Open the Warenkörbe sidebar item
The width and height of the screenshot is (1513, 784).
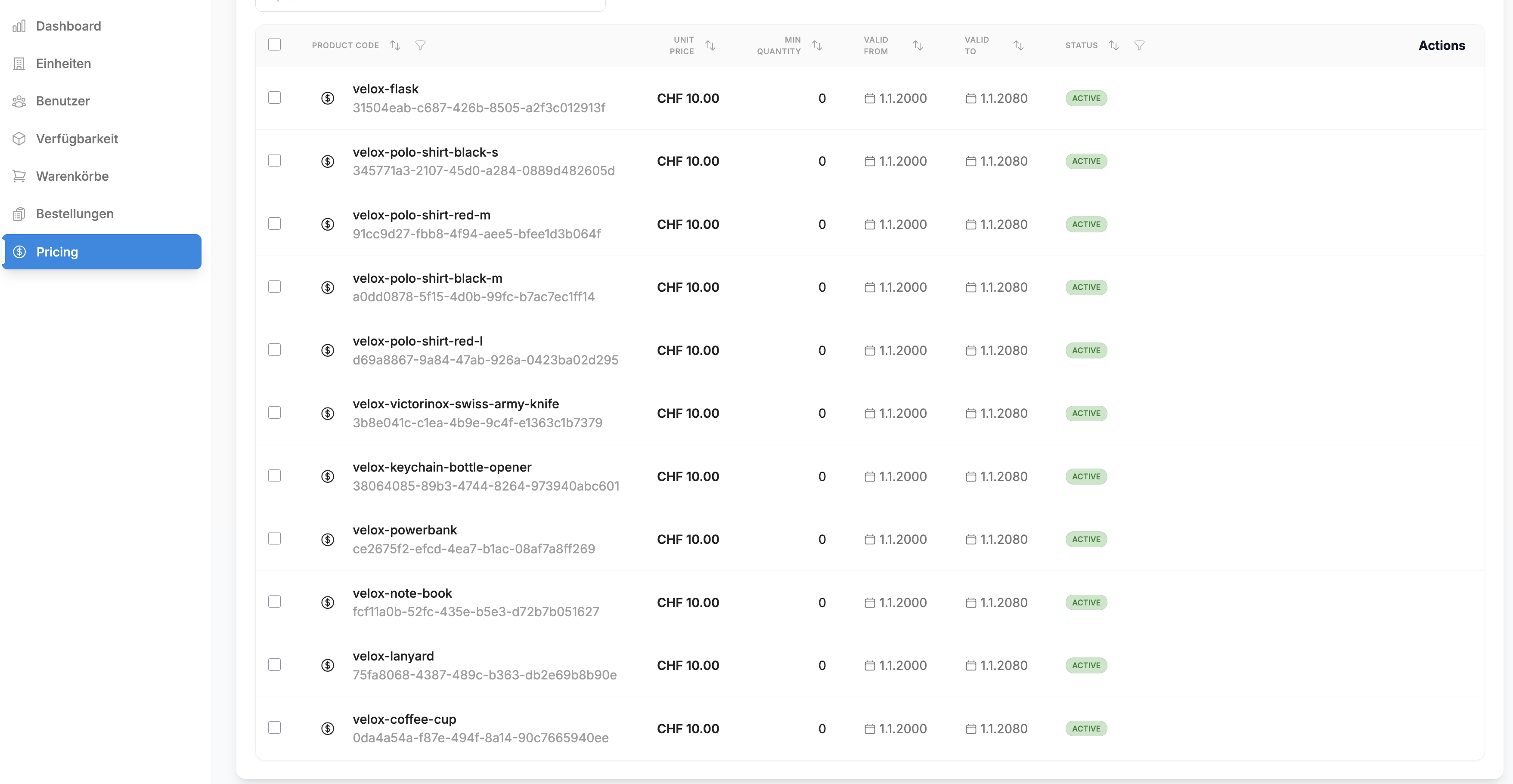[72, 176]
